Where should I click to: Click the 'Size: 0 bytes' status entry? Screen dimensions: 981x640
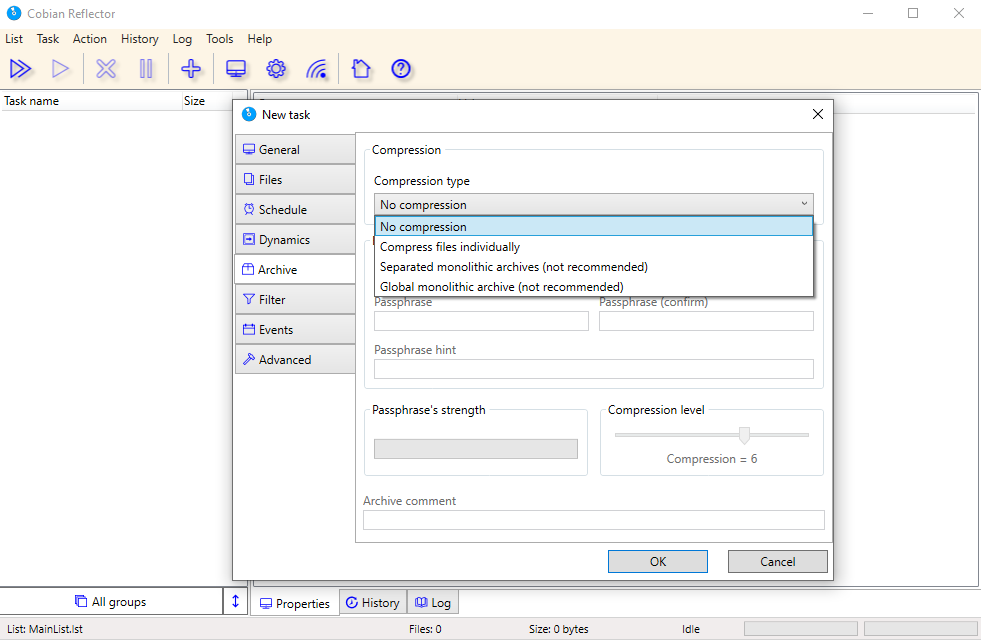click(559, 629)
